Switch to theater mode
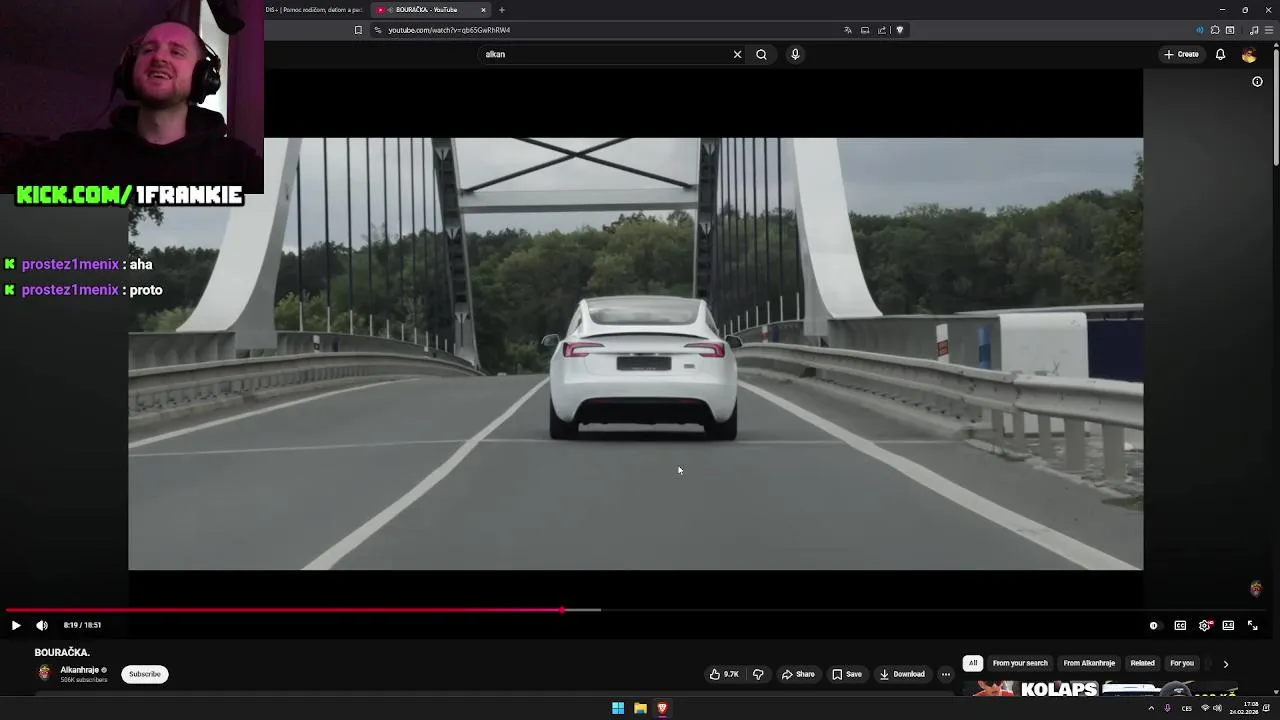 [1228, 625]
